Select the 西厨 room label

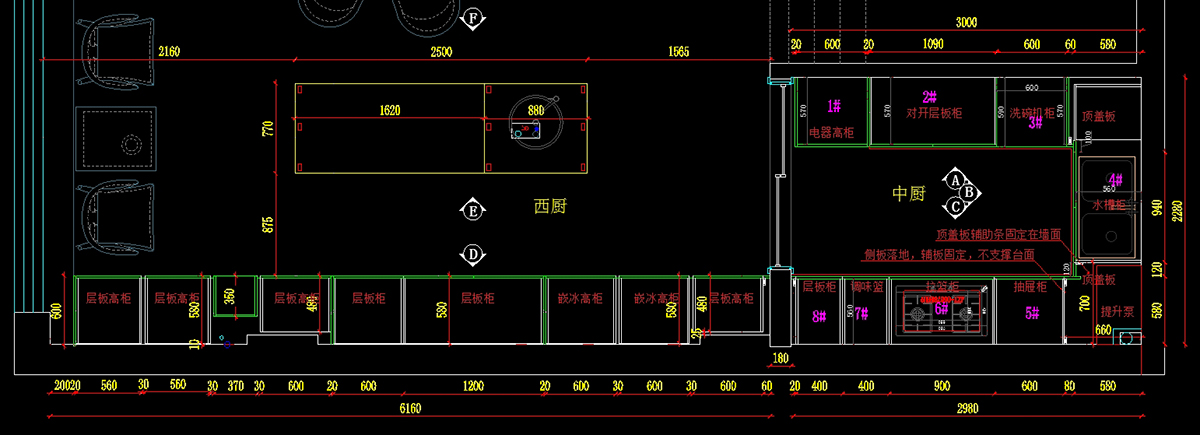pyautogui.click(x=551, y=206)
